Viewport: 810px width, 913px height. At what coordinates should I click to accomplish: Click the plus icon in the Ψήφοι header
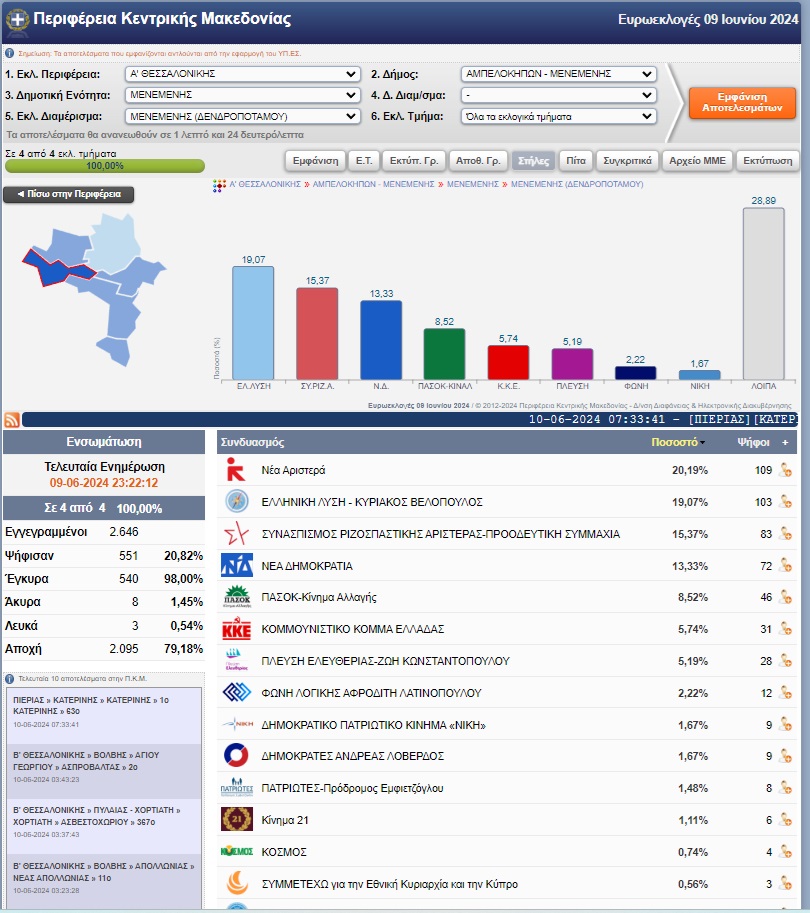point(785,443)
